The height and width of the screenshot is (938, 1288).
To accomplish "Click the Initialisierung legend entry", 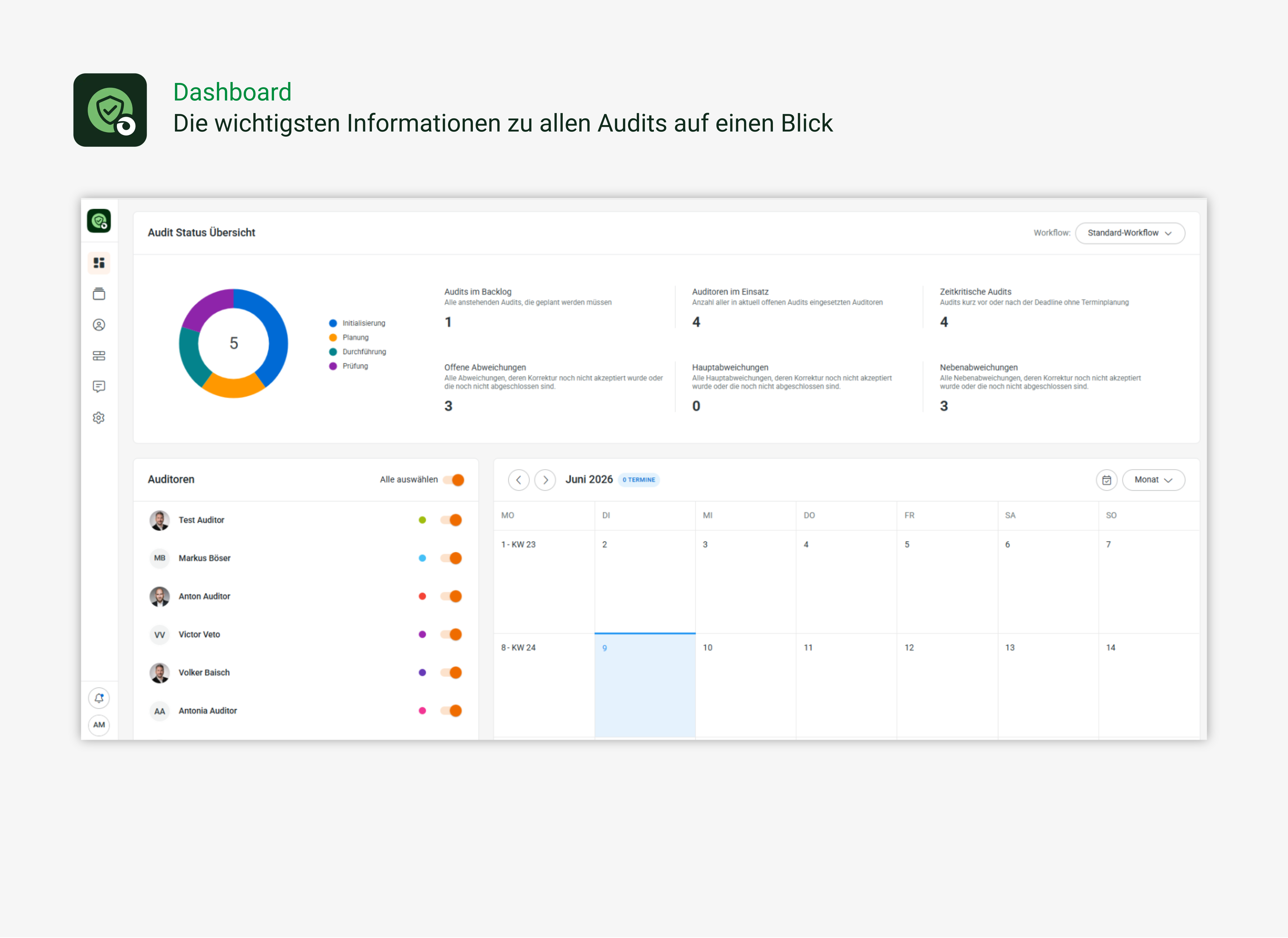I will [357, 323].
